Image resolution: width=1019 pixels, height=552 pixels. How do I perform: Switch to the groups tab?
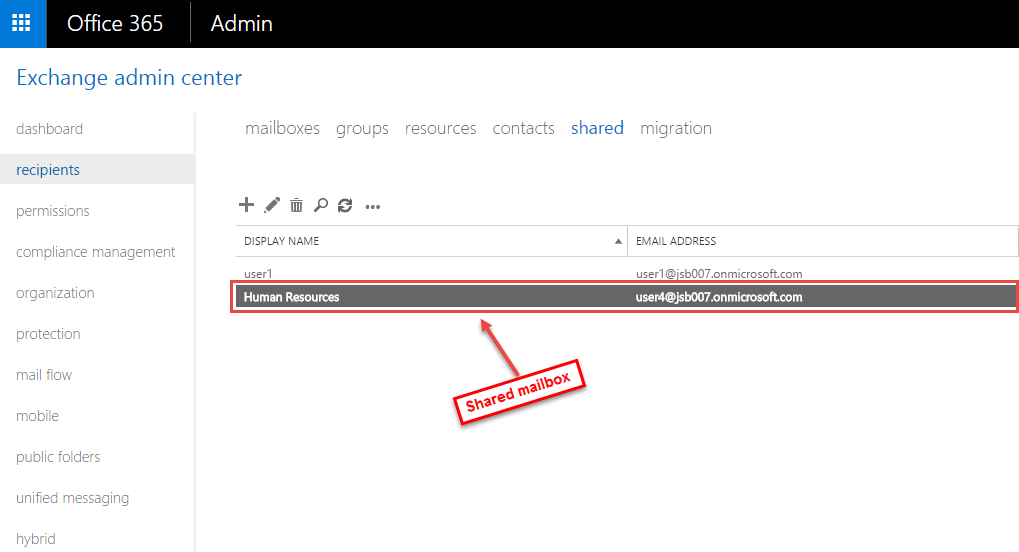point(362,128)
